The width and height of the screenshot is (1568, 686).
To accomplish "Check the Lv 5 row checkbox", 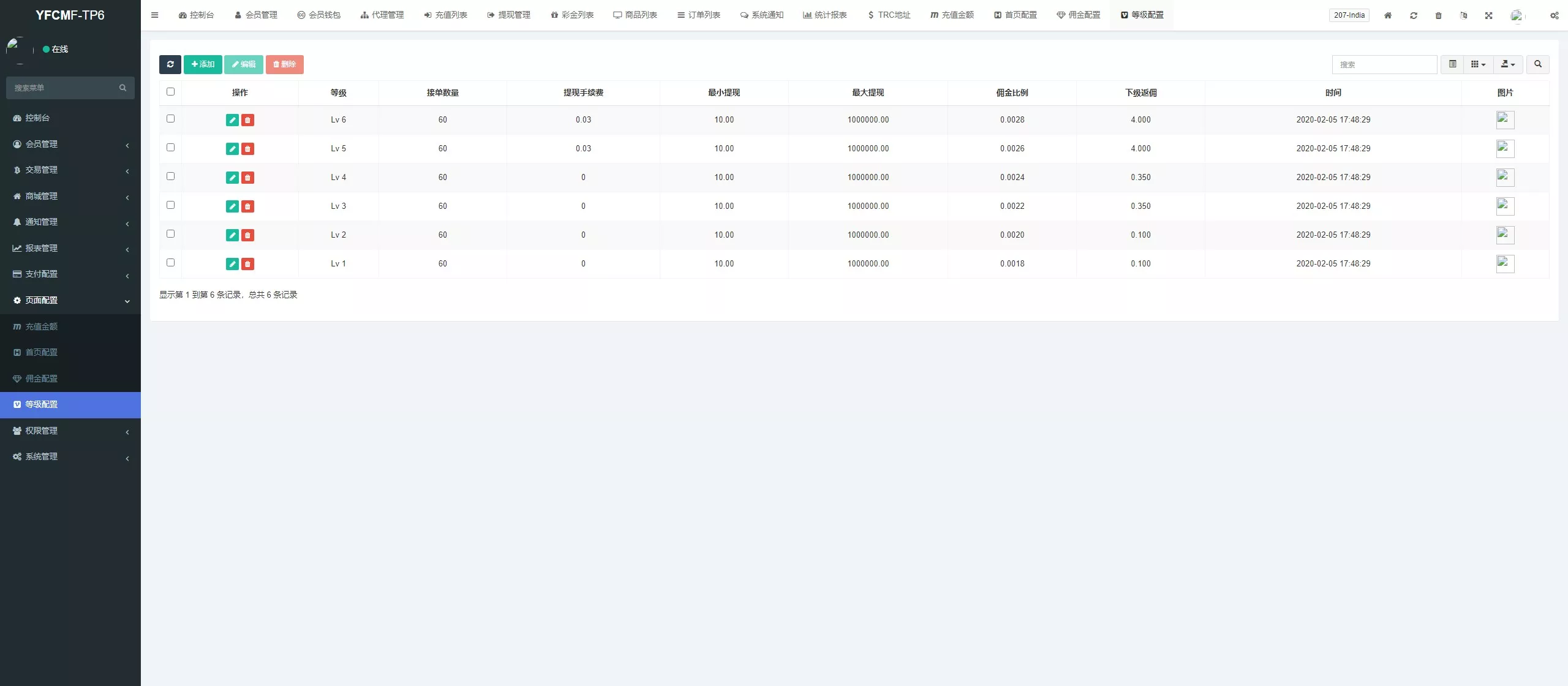I will [x=170, y=148].
